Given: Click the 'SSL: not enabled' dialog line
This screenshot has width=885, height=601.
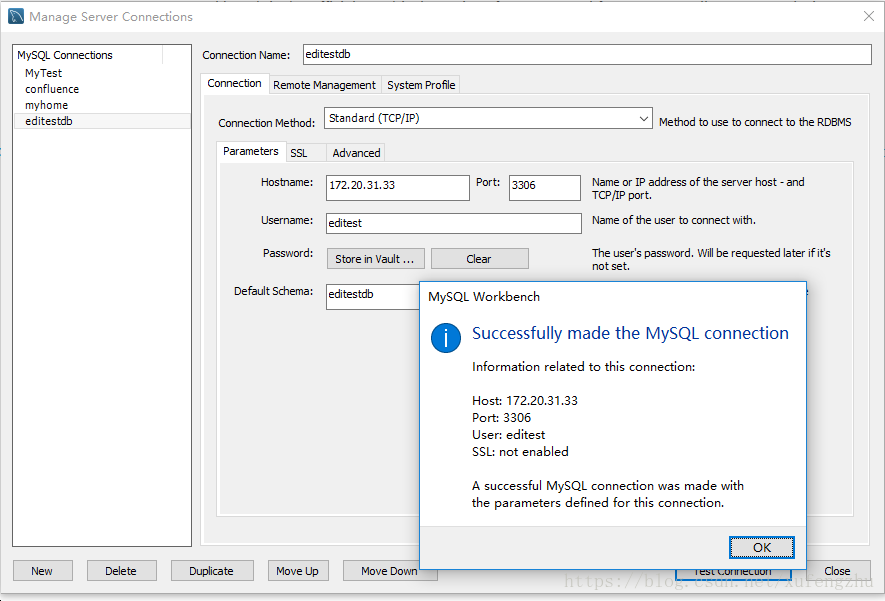Looking at the screenshot, I should [x=520, y=451].
